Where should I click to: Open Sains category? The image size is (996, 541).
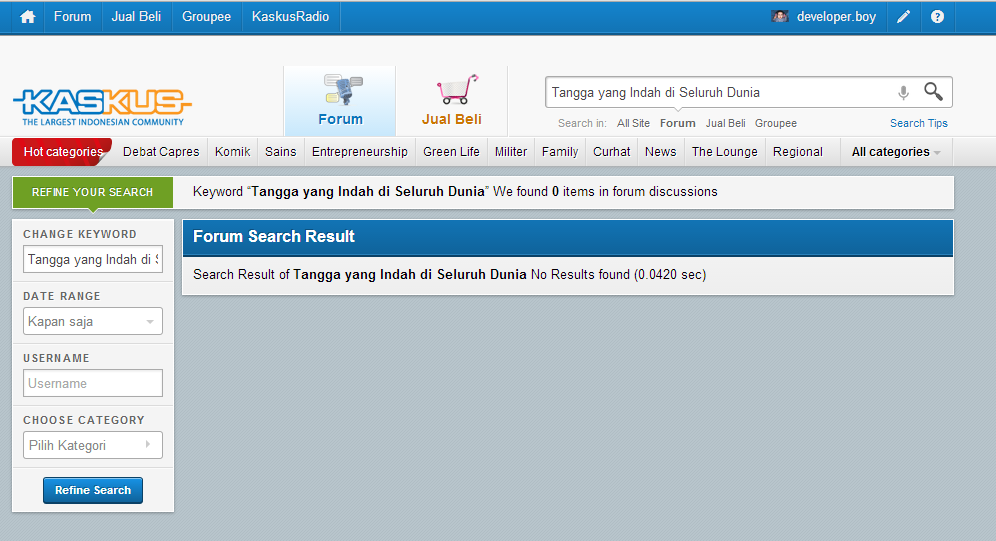pyautogui.click(x=281, y=152)
